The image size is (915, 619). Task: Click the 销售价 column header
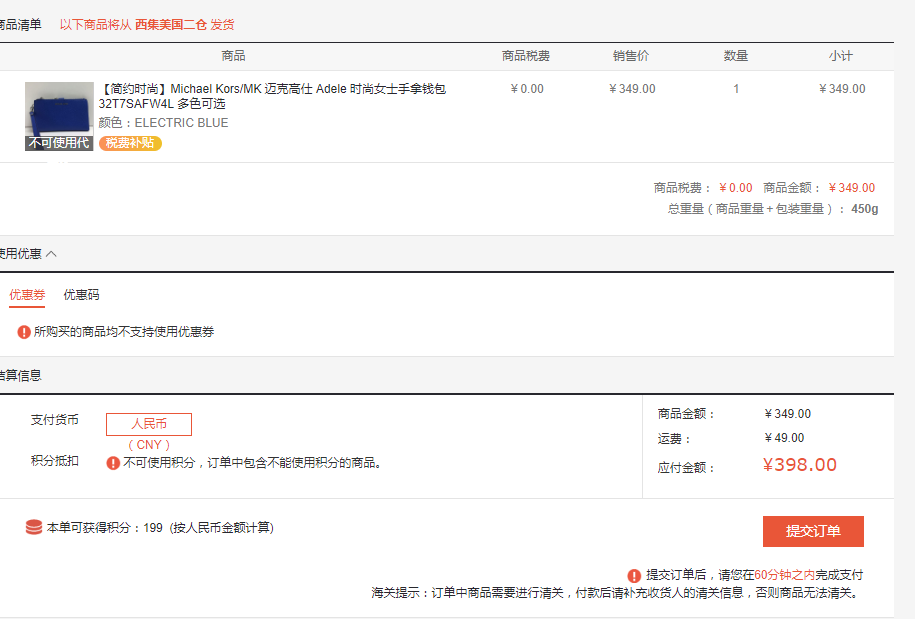click(631, 56)
